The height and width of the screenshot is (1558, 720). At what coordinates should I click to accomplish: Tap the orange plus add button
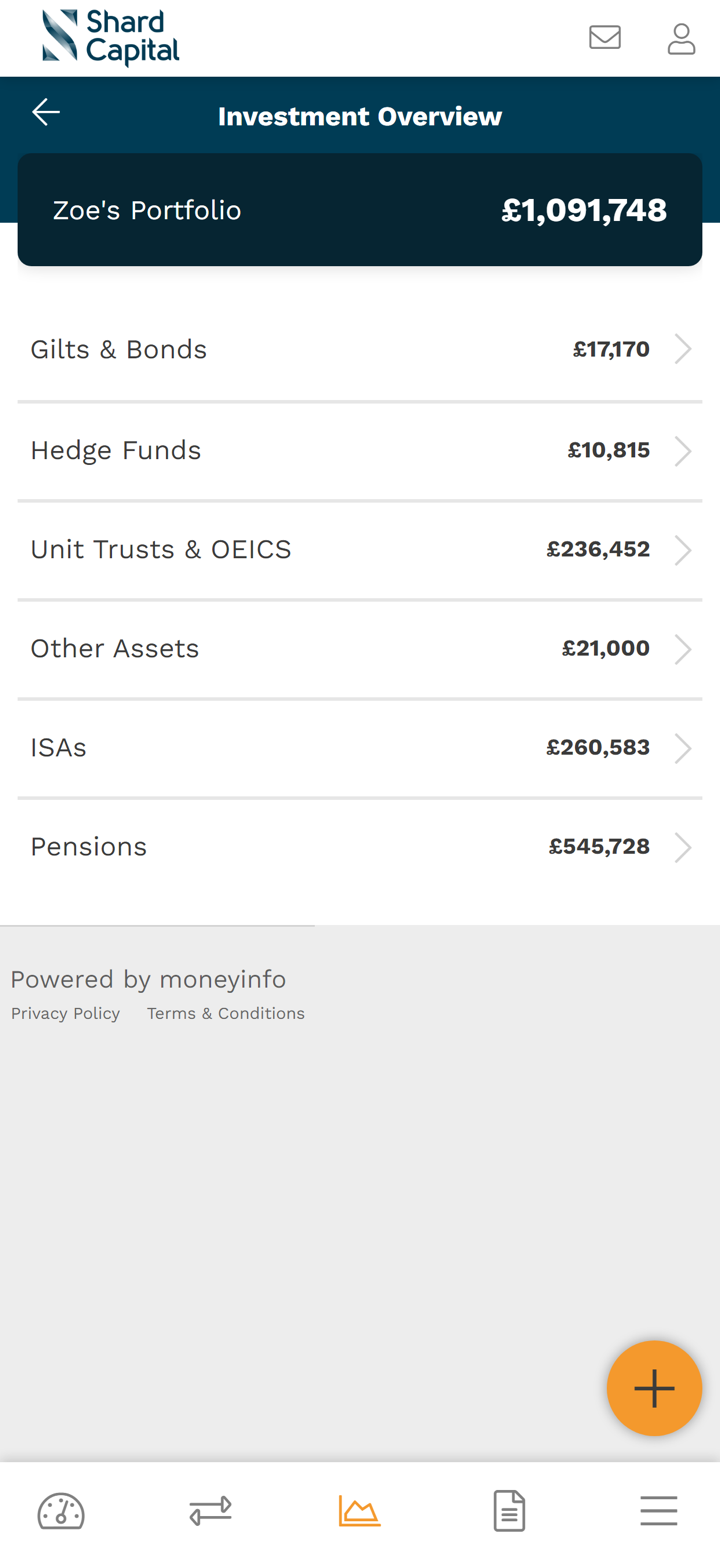[x=654, y=1388]
